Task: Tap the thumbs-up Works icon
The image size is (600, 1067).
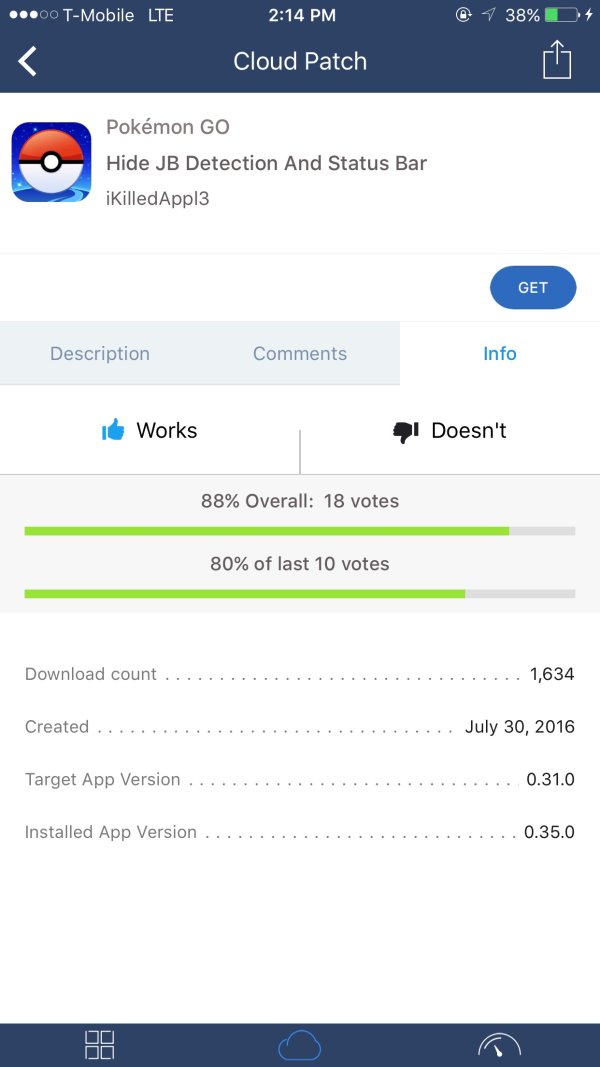Action: (x=114, y=431)
